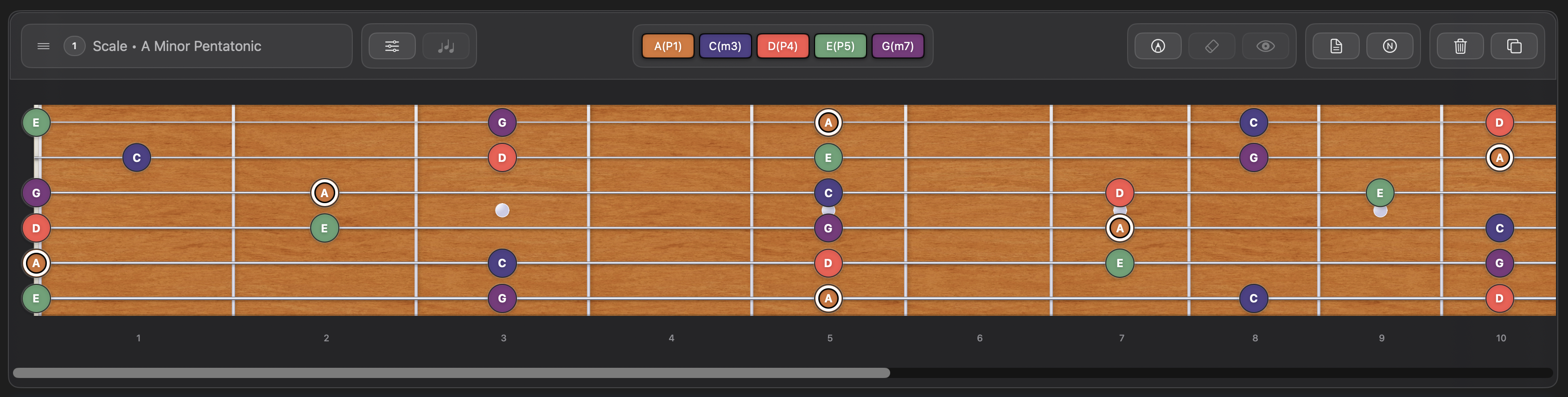Click D note on bottom string fret 10
1568x397 pixels.
1500,298
